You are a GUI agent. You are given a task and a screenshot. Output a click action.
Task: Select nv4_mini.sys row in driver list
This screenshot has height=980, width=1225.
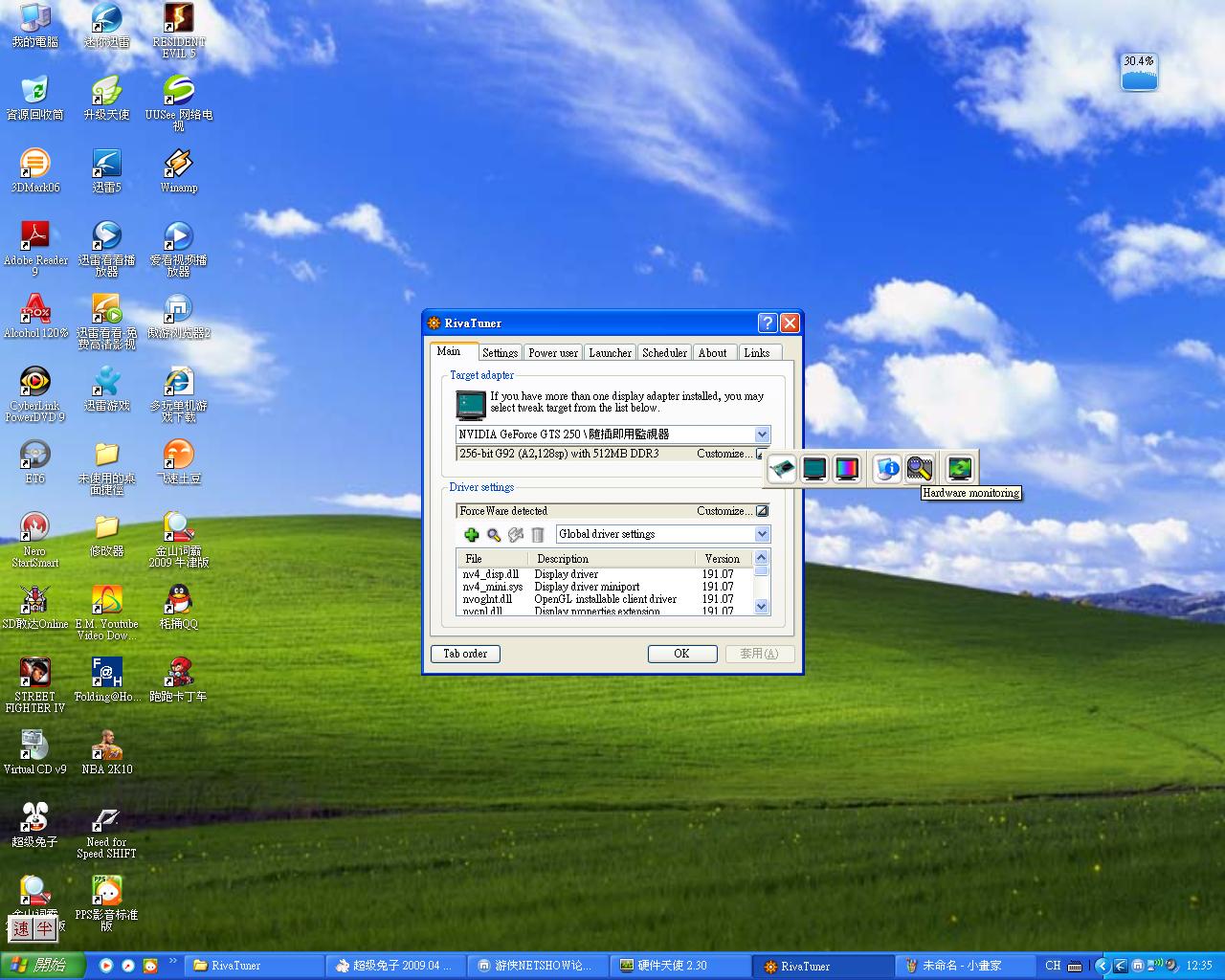click(605, 587)
